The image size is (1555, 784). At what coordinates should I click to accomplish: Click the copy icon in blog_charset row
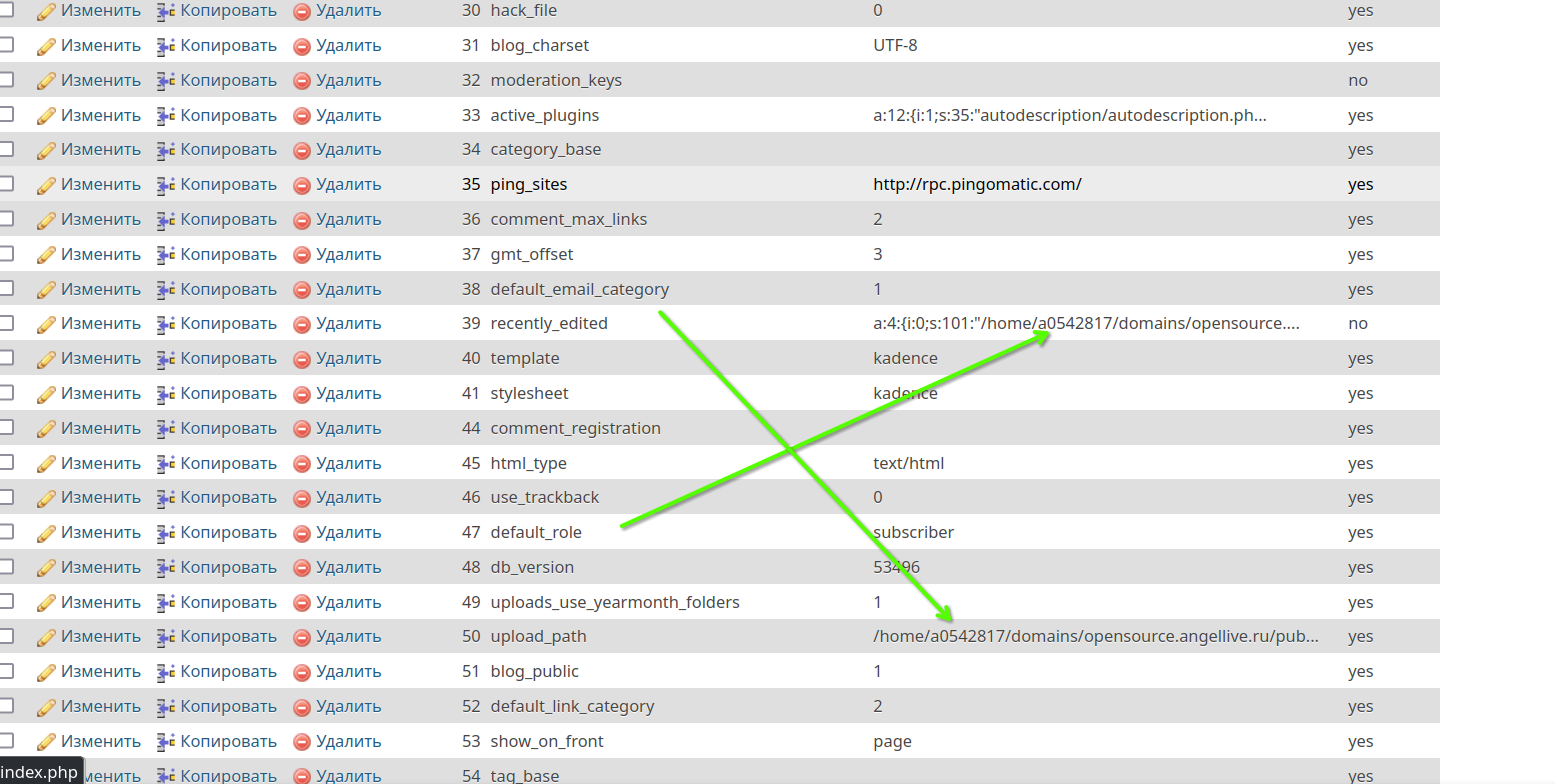coord(166,46)
